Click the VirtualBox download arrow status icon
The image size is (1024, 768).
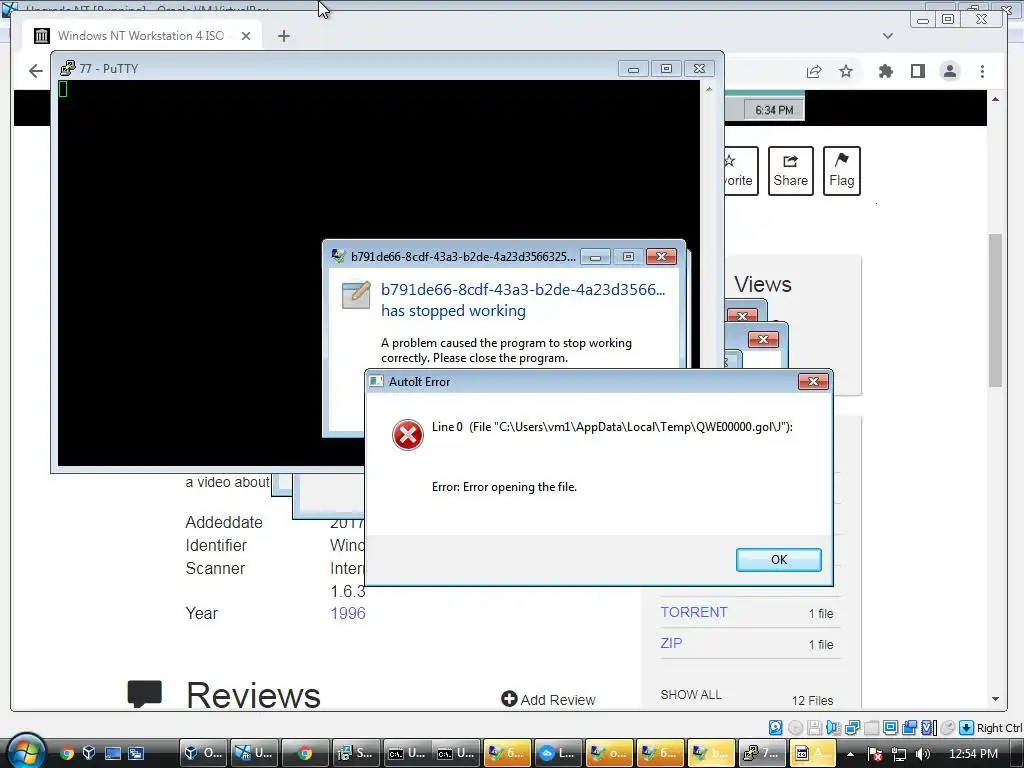967,728
